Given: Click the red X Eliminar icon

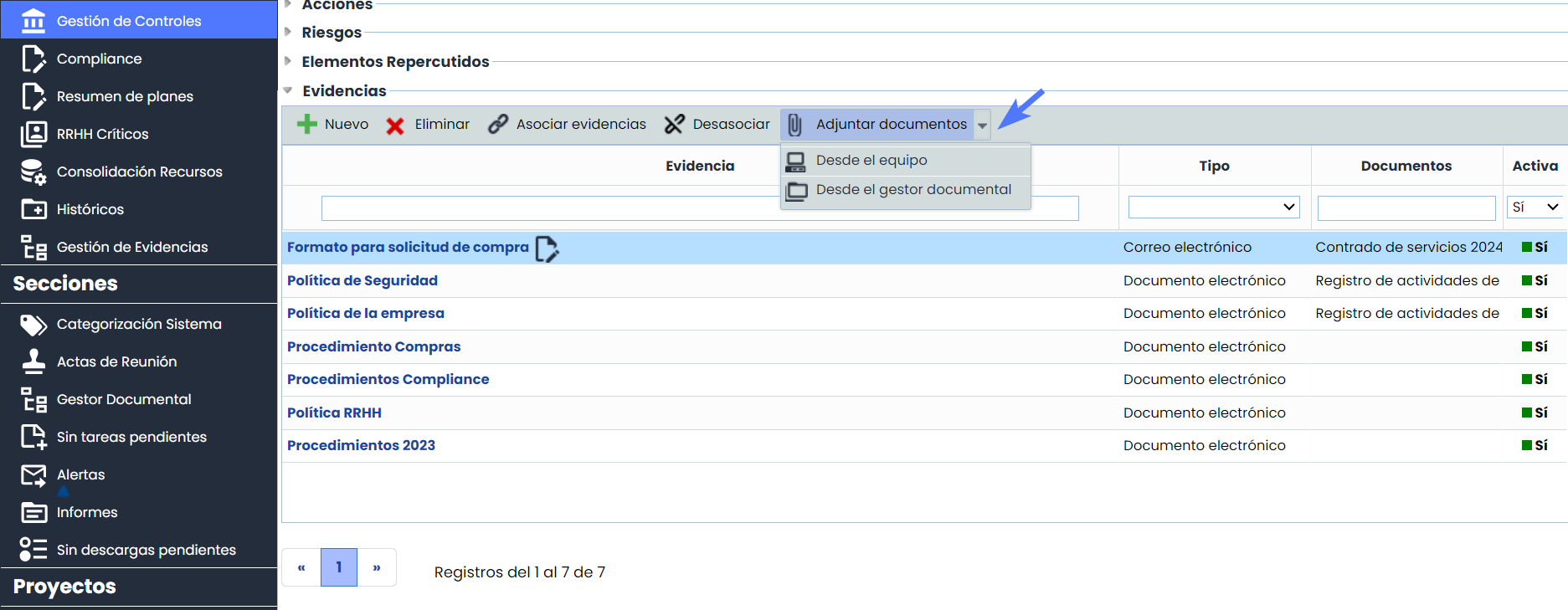Looking at the screenshot, I should 395,126.
